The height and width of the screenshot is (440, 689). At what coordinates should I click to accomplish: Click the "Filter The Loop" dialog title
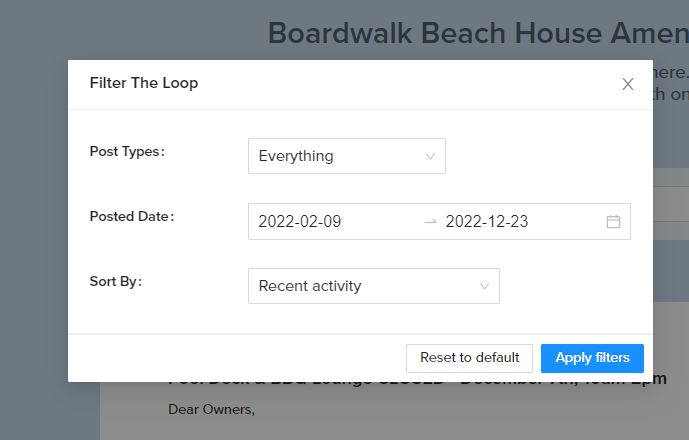click(x=144, y=83)
